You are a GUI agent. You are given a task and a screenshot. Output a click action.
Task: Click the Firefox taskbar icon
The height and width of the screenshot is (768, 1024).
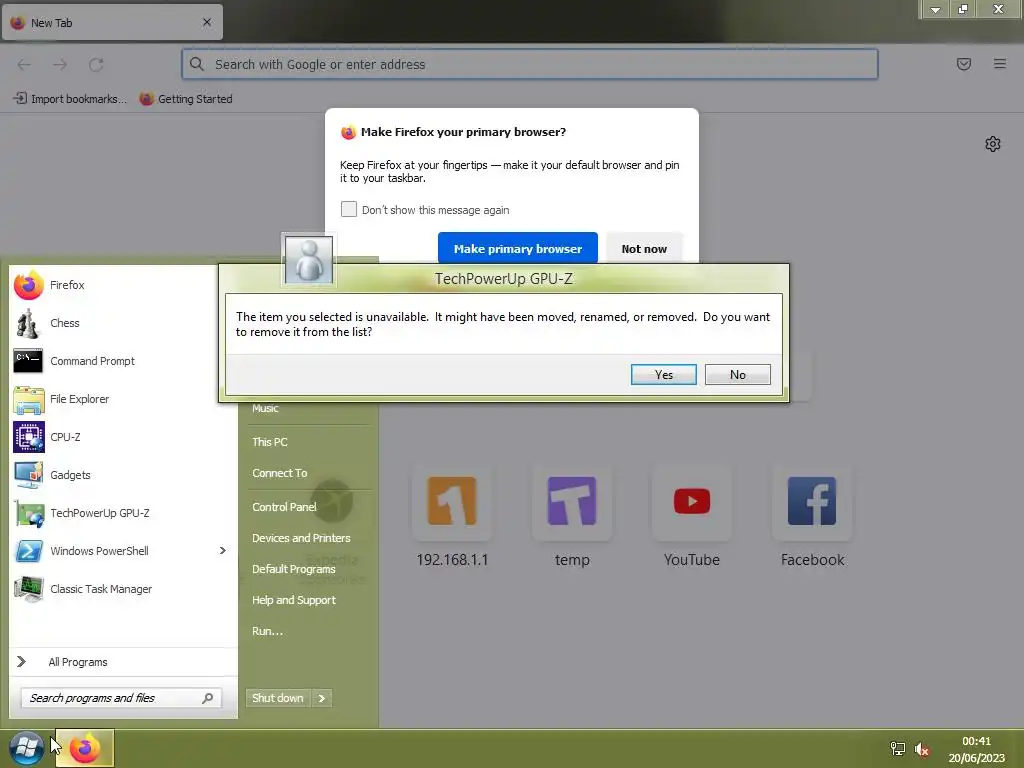pyautogui.click(x=85, y=748)
